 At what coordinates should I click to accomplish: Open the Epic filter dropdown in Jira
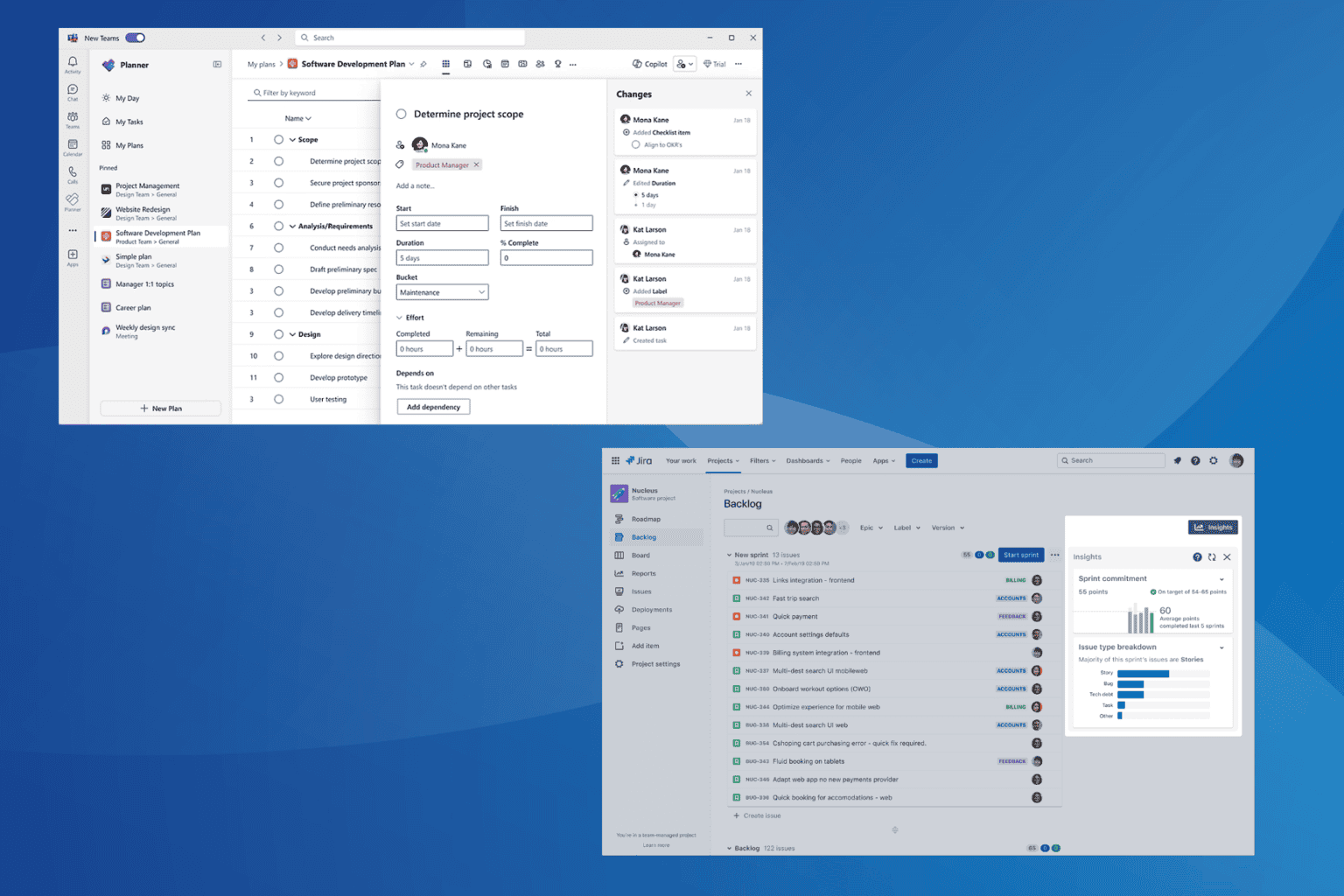[871, 528]
